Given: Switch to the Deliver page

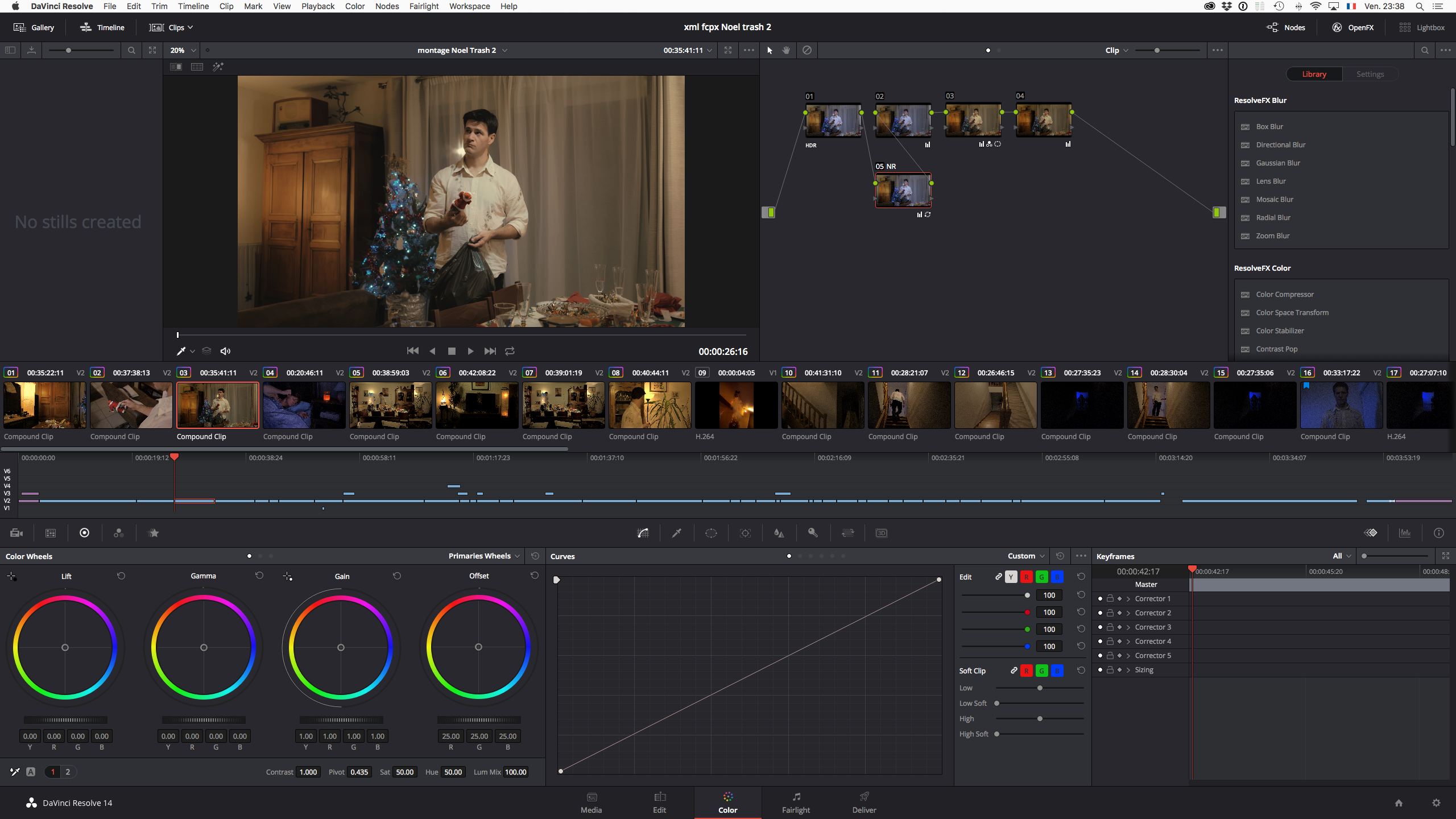Looking at the screenshot, I should (x=864, y=803).
